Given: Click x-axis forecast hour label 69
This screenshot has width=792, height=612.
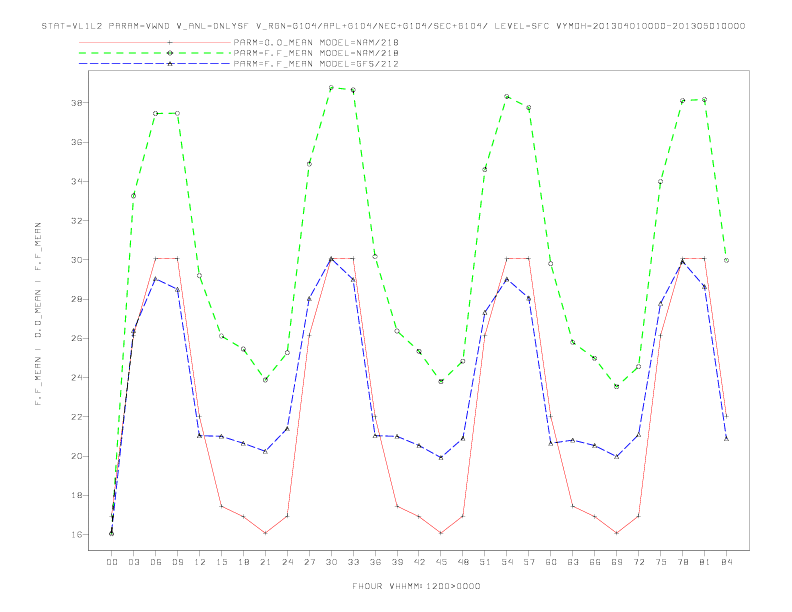Looking at the screenshot, I should click(617, 562).
